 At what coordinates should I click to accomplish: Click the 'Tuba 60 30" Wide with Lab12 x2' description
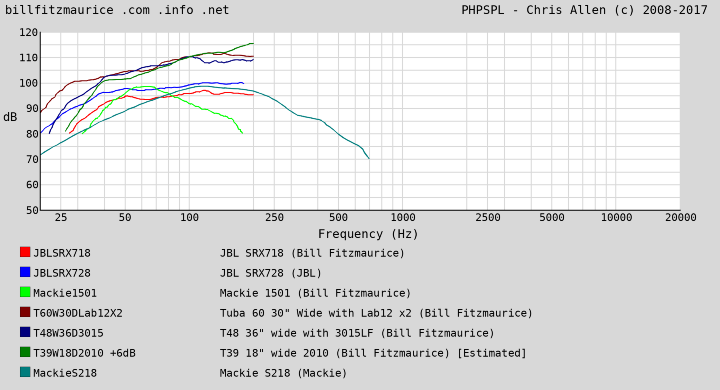pyautogui.click(x=376, y=313)
